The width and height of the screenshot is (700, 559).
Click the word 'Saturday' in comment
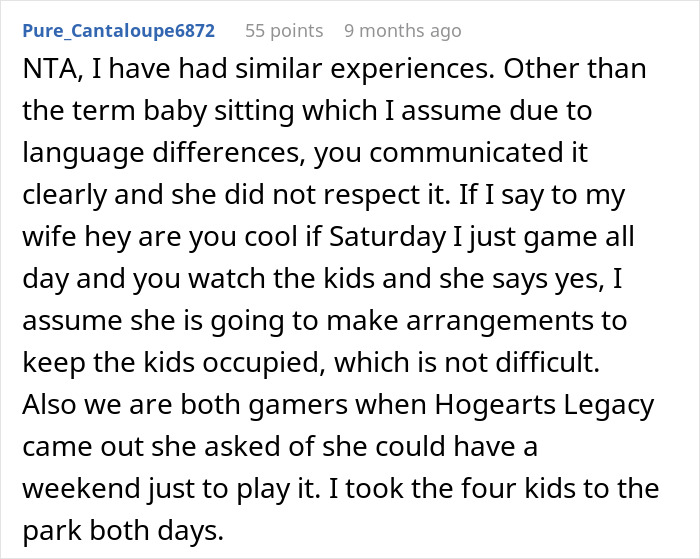point(387,237)
